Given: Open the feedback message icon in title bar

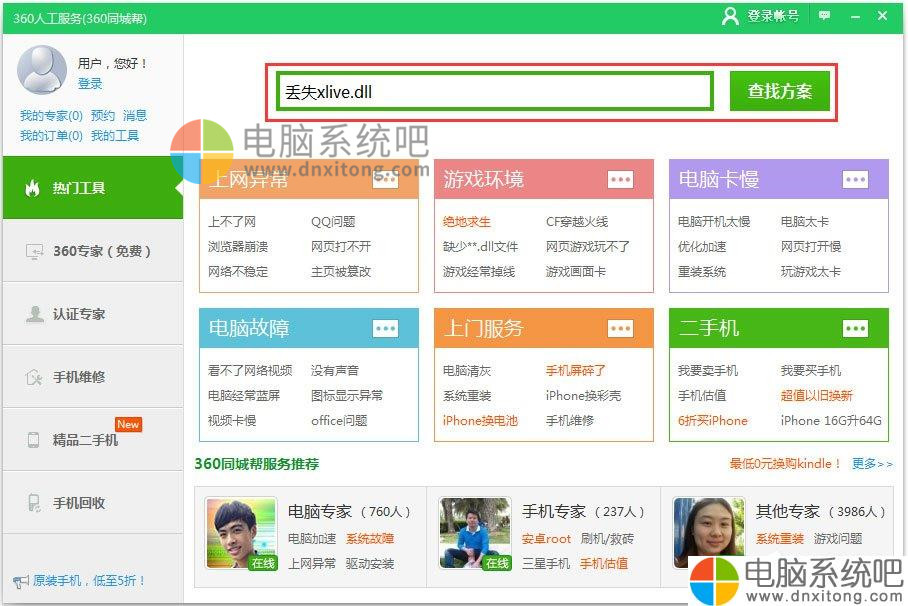Looking at the screenshot, I should (x=824, y=16).
